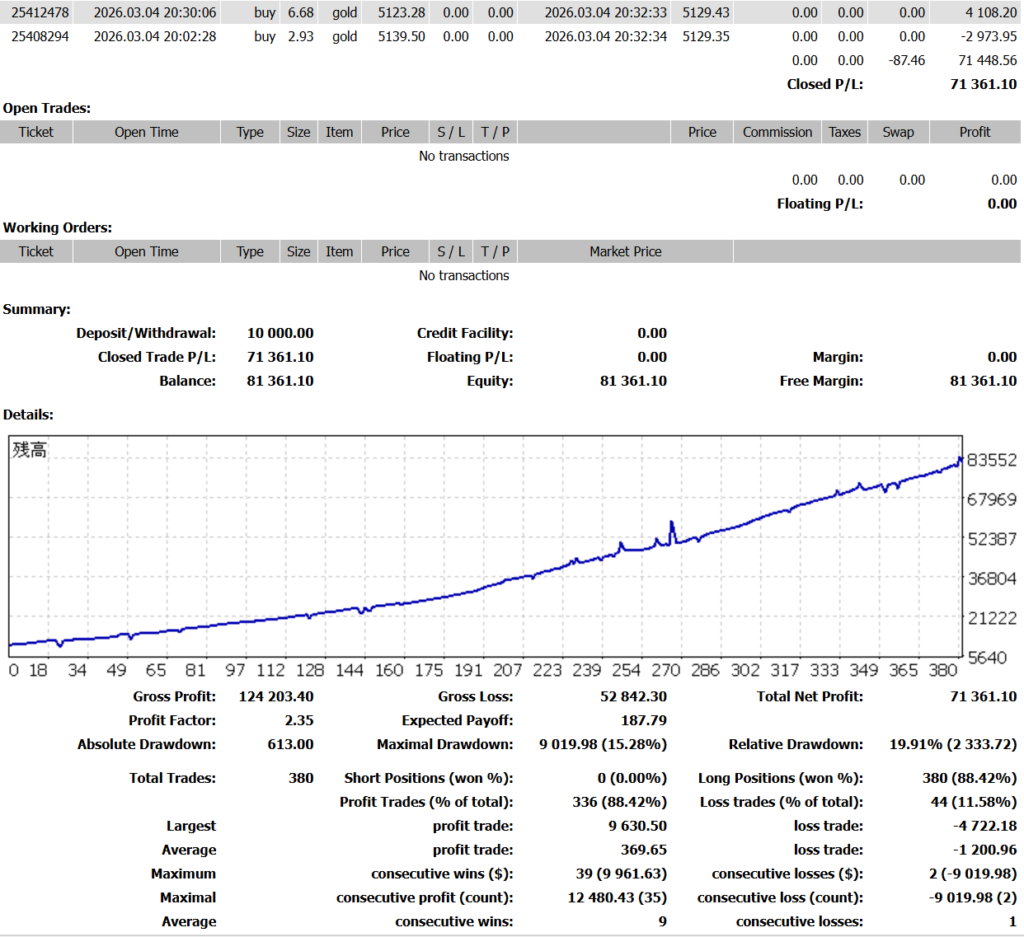Click the Commission column header

(777, 131)
